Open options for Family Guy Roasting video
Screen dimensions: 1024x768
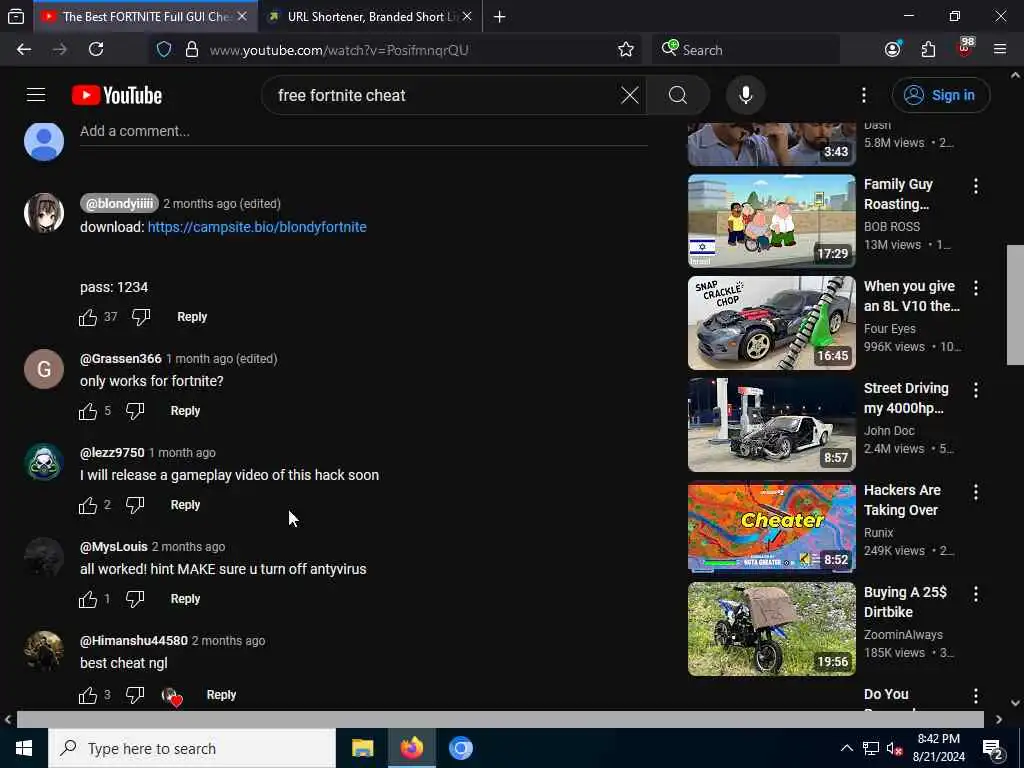pos(976,186)
